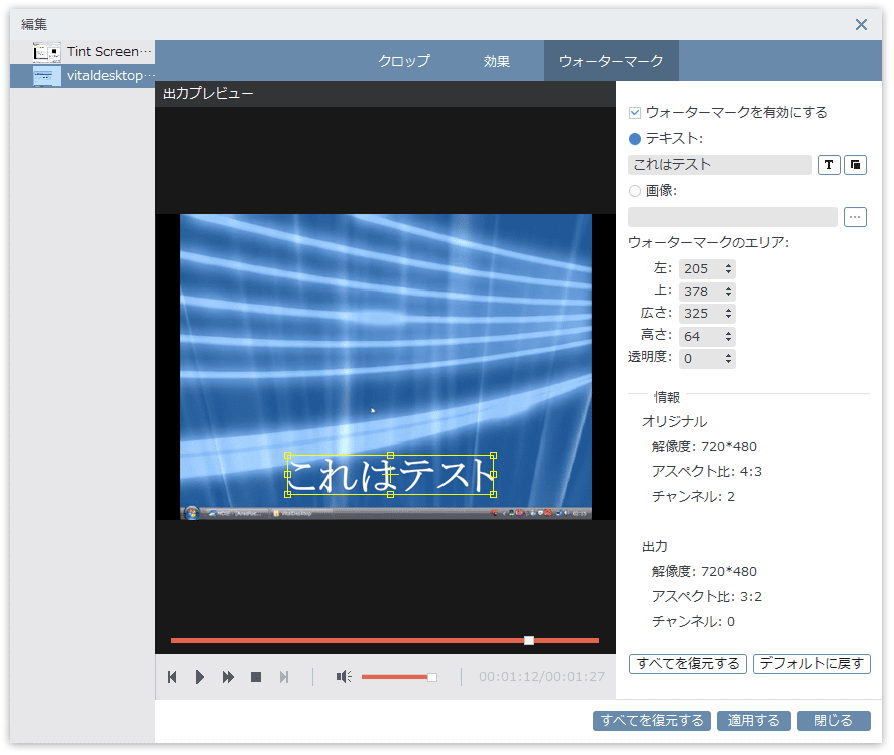894x755 pixels.
Task: Mute the audio with speaker icon
Action: (344, 677)
